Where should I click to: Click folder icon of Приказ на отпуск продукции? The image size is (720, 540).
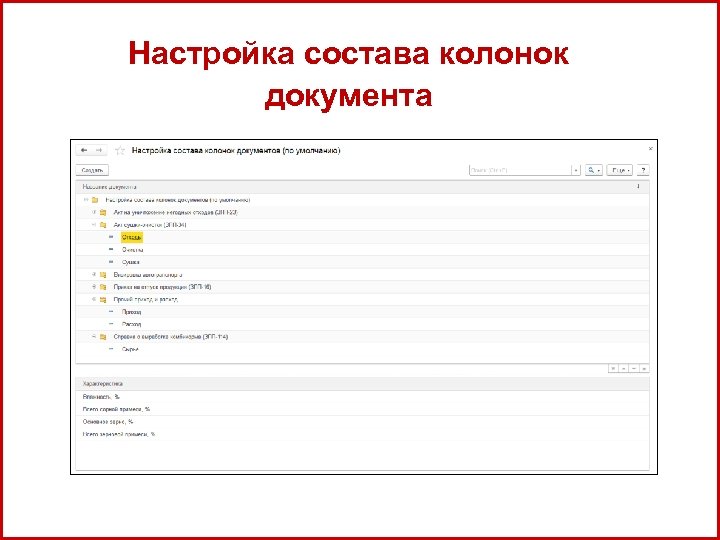[x=103, y=287]
